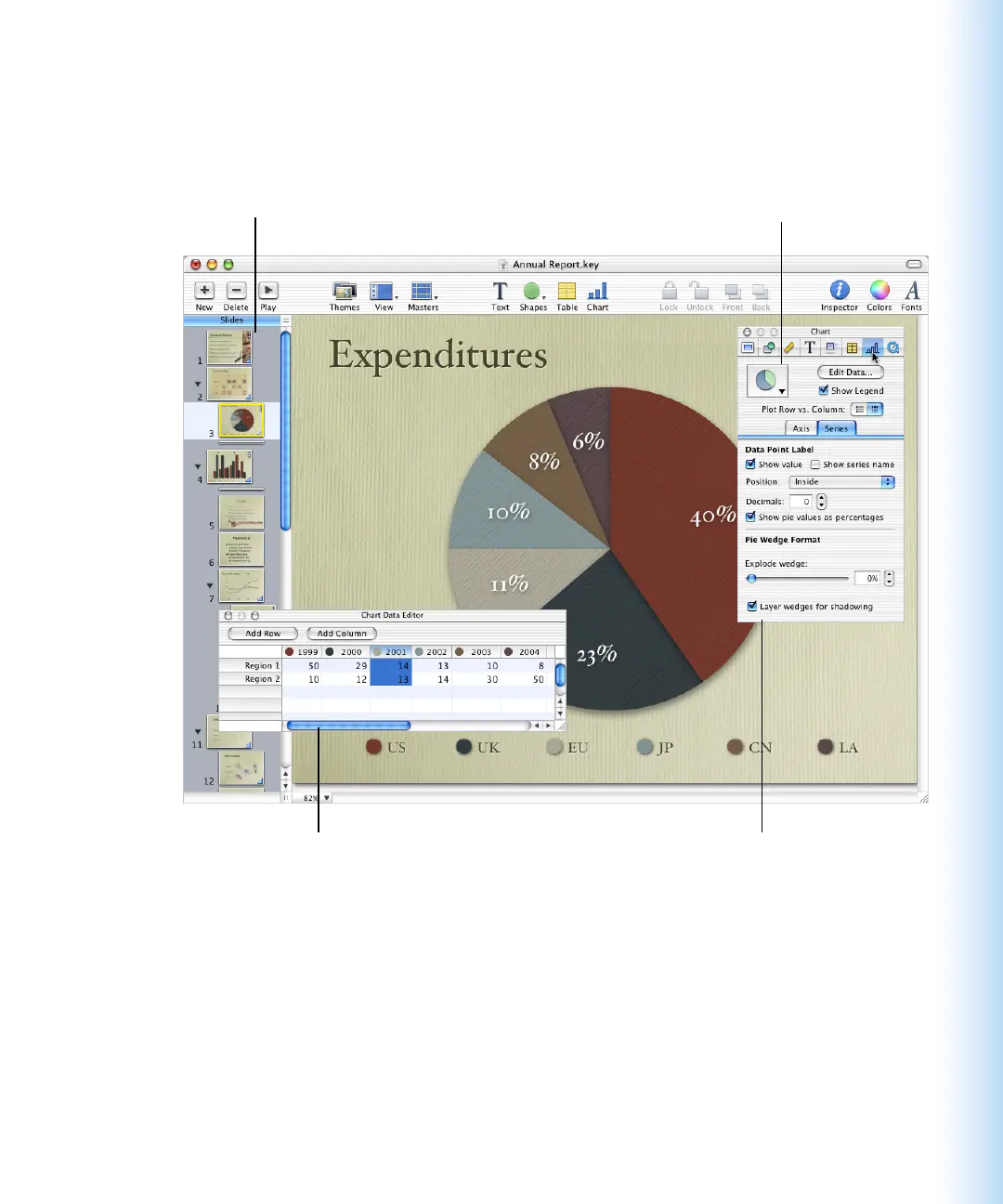This screenshot has height=1204, width=1003.
Task: Click the New slide toolbar icon
Action: (x=204, y=291)
